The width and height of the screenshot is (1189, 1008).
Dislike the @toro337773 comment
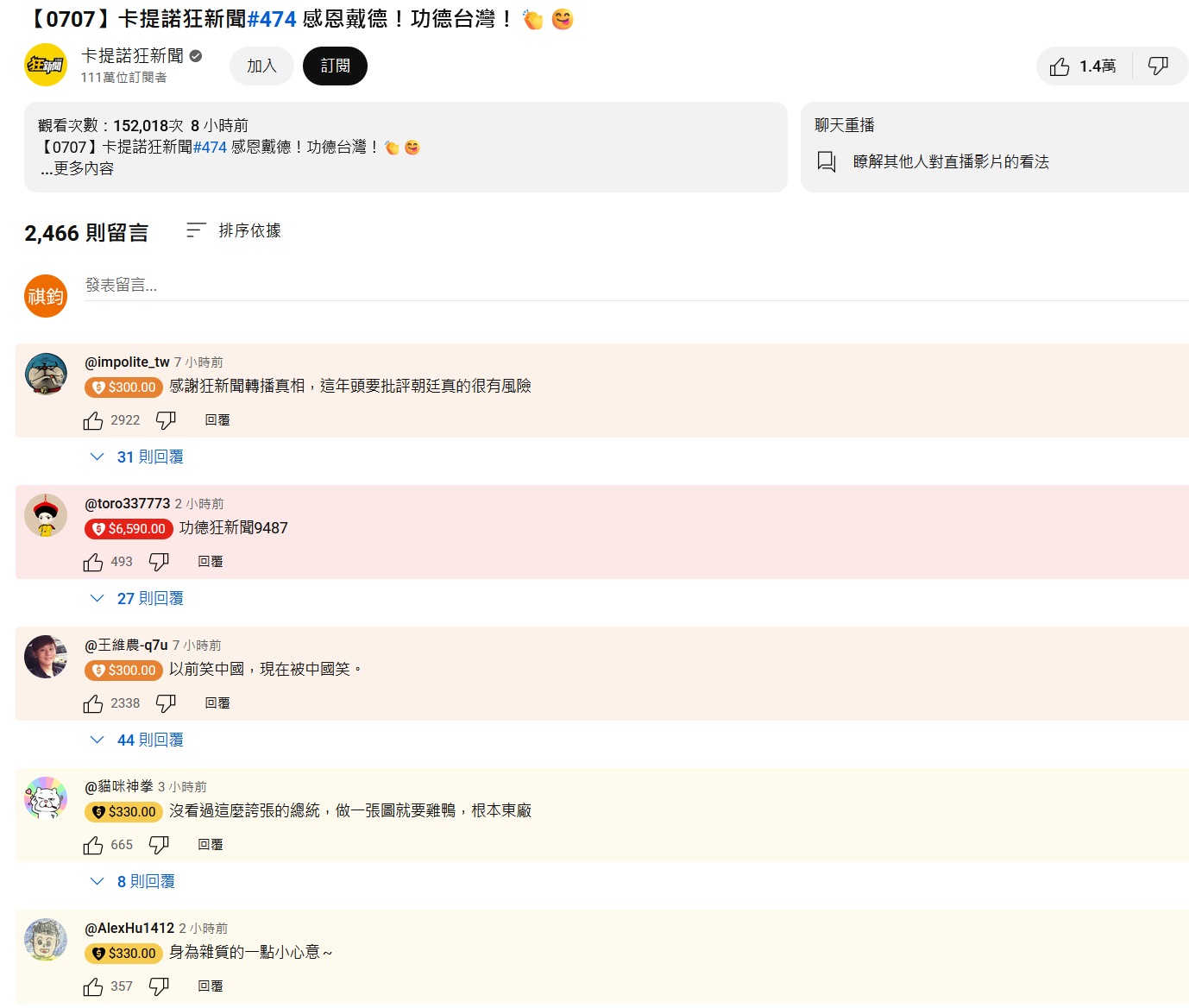point(159,562)
